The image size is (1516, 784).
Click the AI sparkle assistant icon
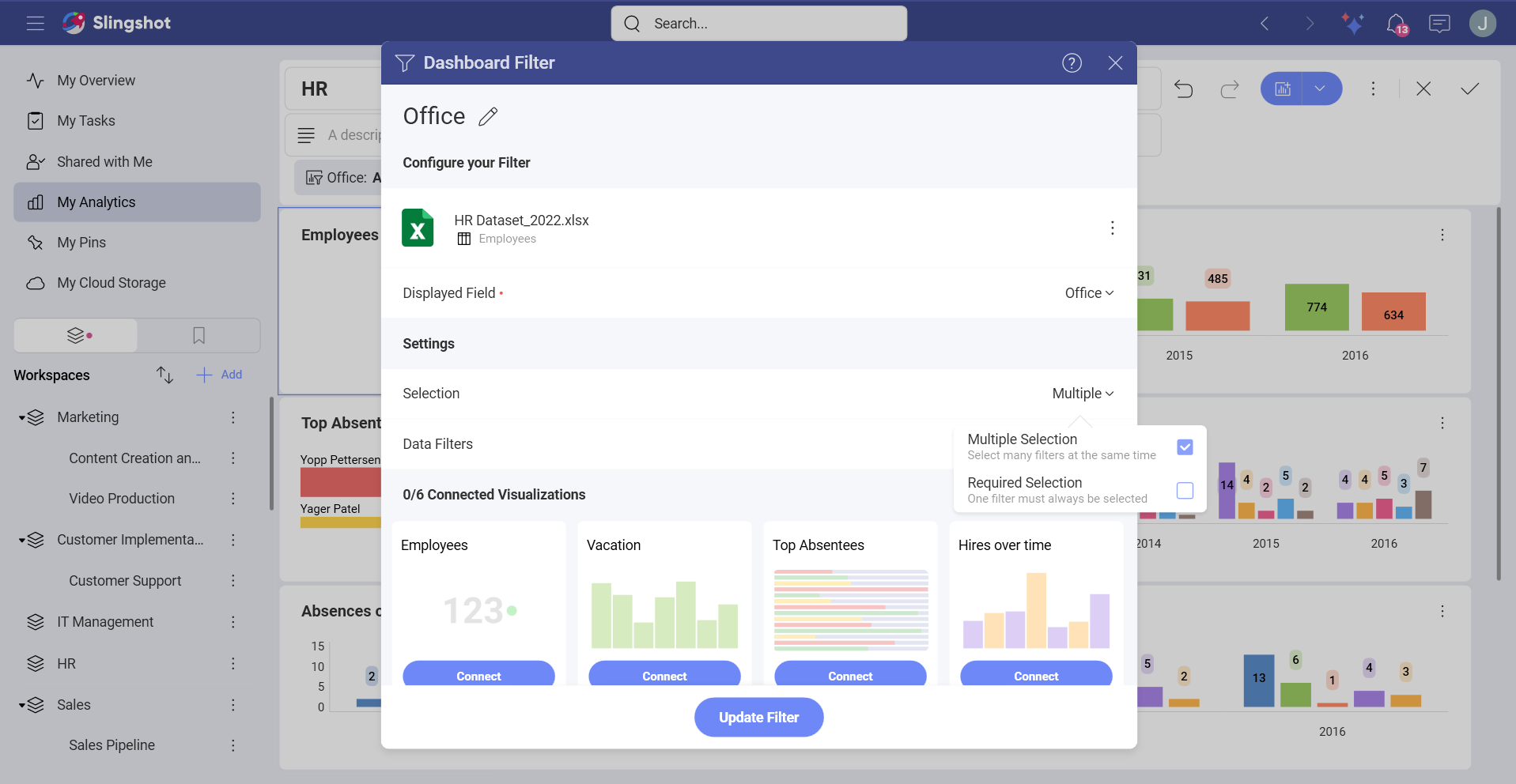pos(1352,24)
